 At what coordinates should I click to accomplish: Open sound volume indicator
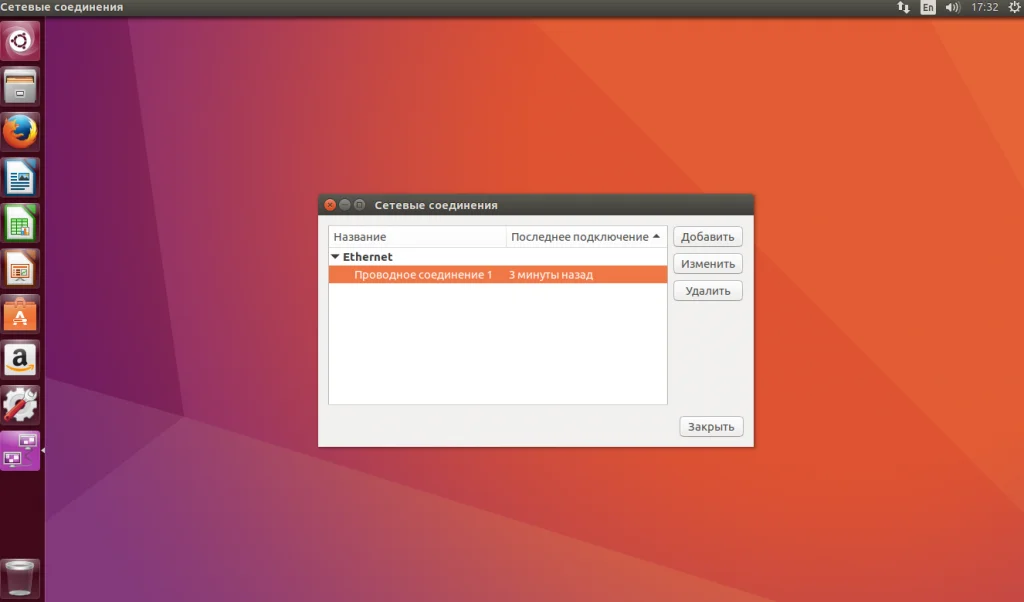953,7
